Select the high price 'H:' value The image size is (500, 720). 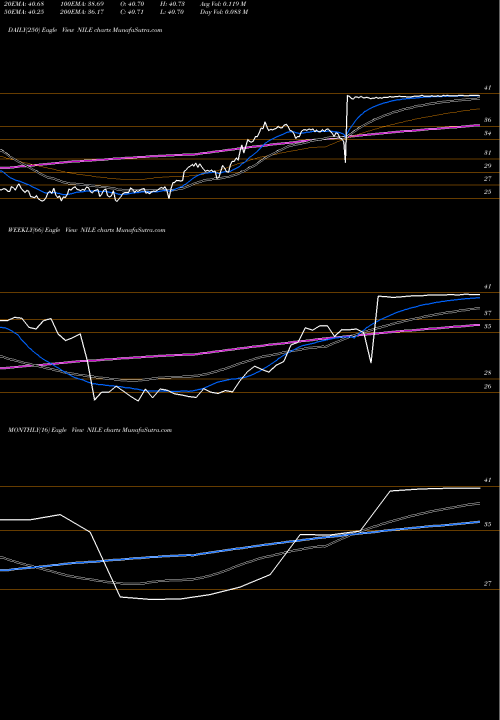172,4
